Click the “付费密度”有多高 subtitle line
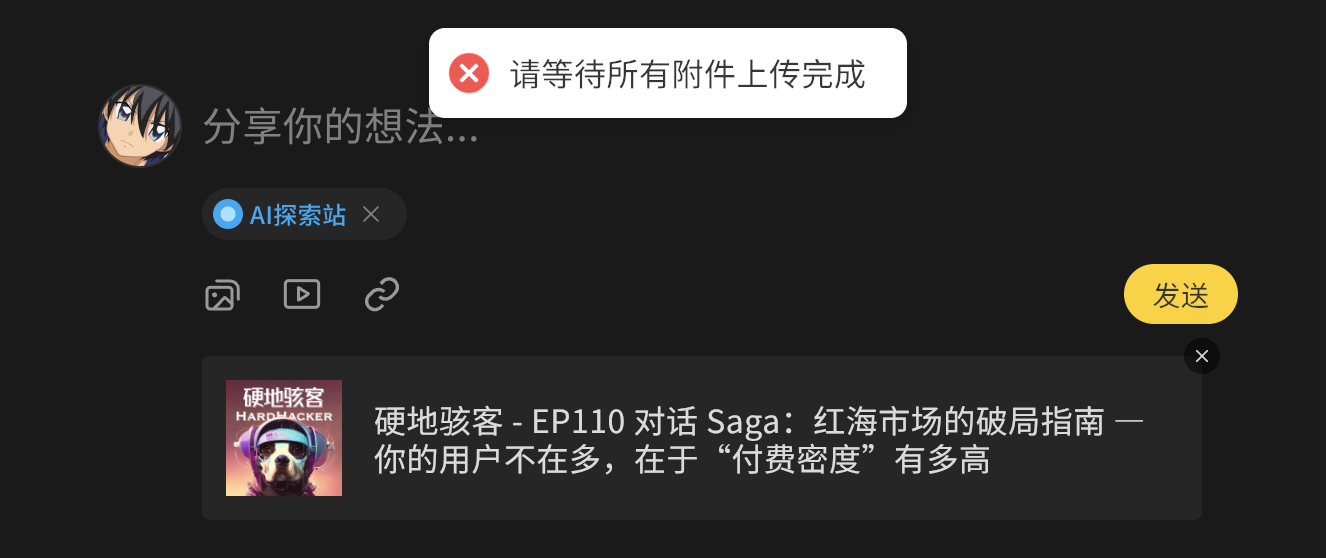Image resolution: width=1326 pixels, height=558 pixels. pos(682,460)
